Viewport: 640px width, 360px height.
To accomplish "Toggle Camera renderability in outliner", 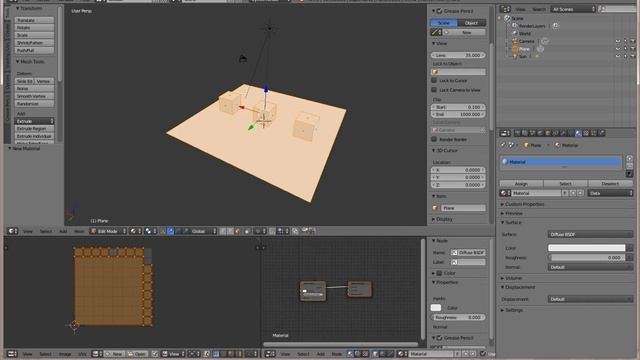I will (x=633, y=41).
